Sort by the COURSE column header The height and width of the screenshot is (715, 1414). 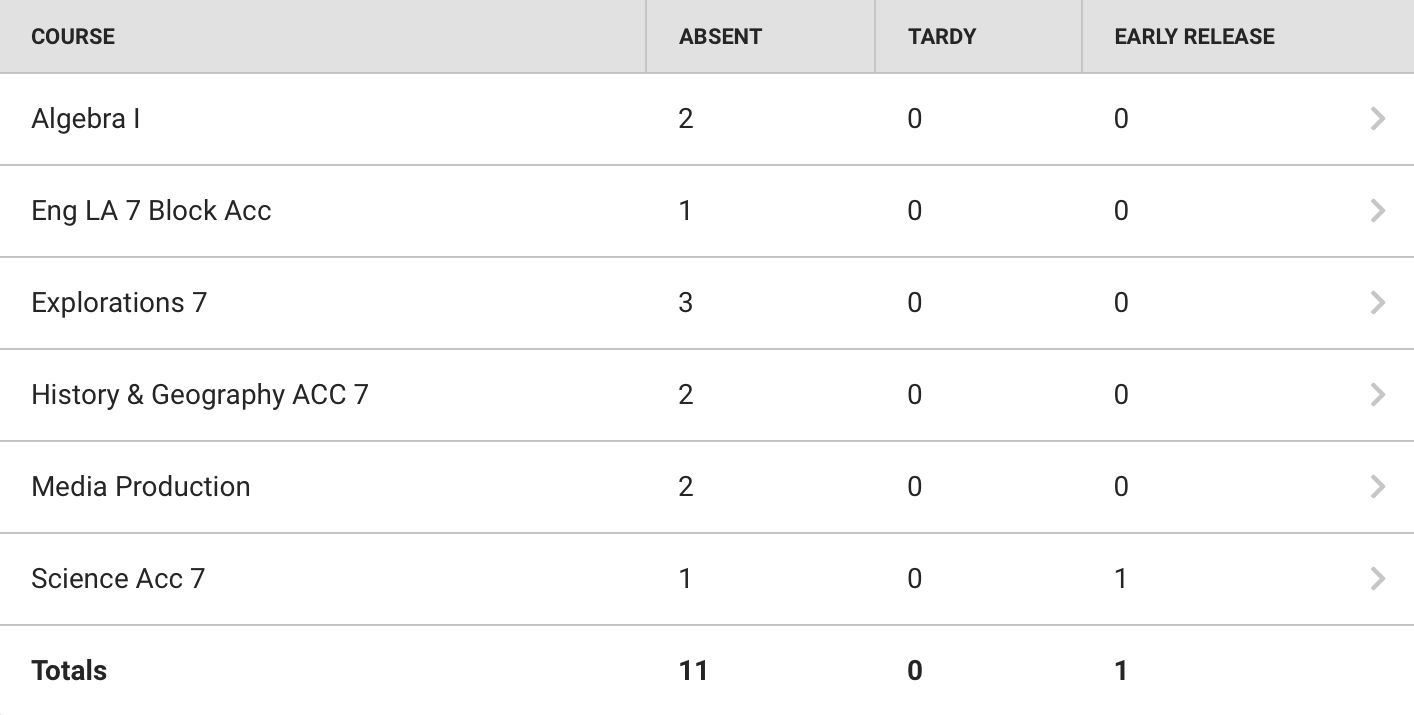coord(73,37)
